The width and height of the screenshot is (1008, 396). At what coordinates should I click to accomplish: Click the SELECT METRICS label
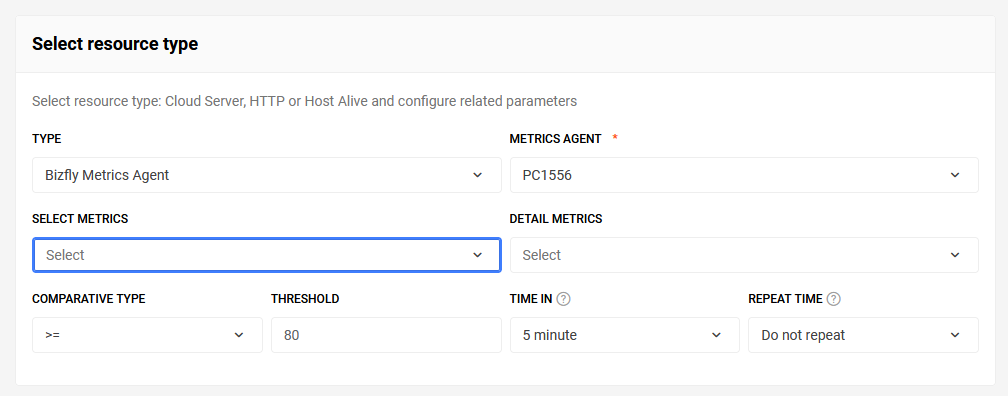coord(80,219)
